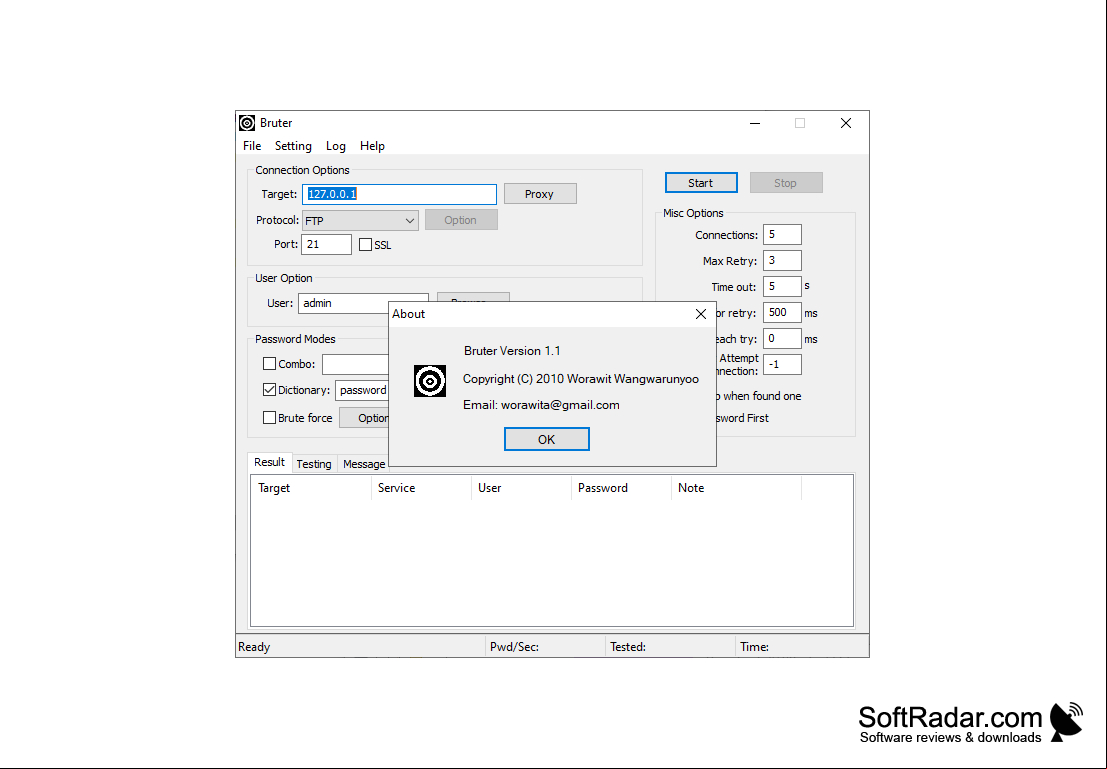Click the Proxy button
Screen dimensions: 1107x769
pyautogui.click(x=540, y=194)
